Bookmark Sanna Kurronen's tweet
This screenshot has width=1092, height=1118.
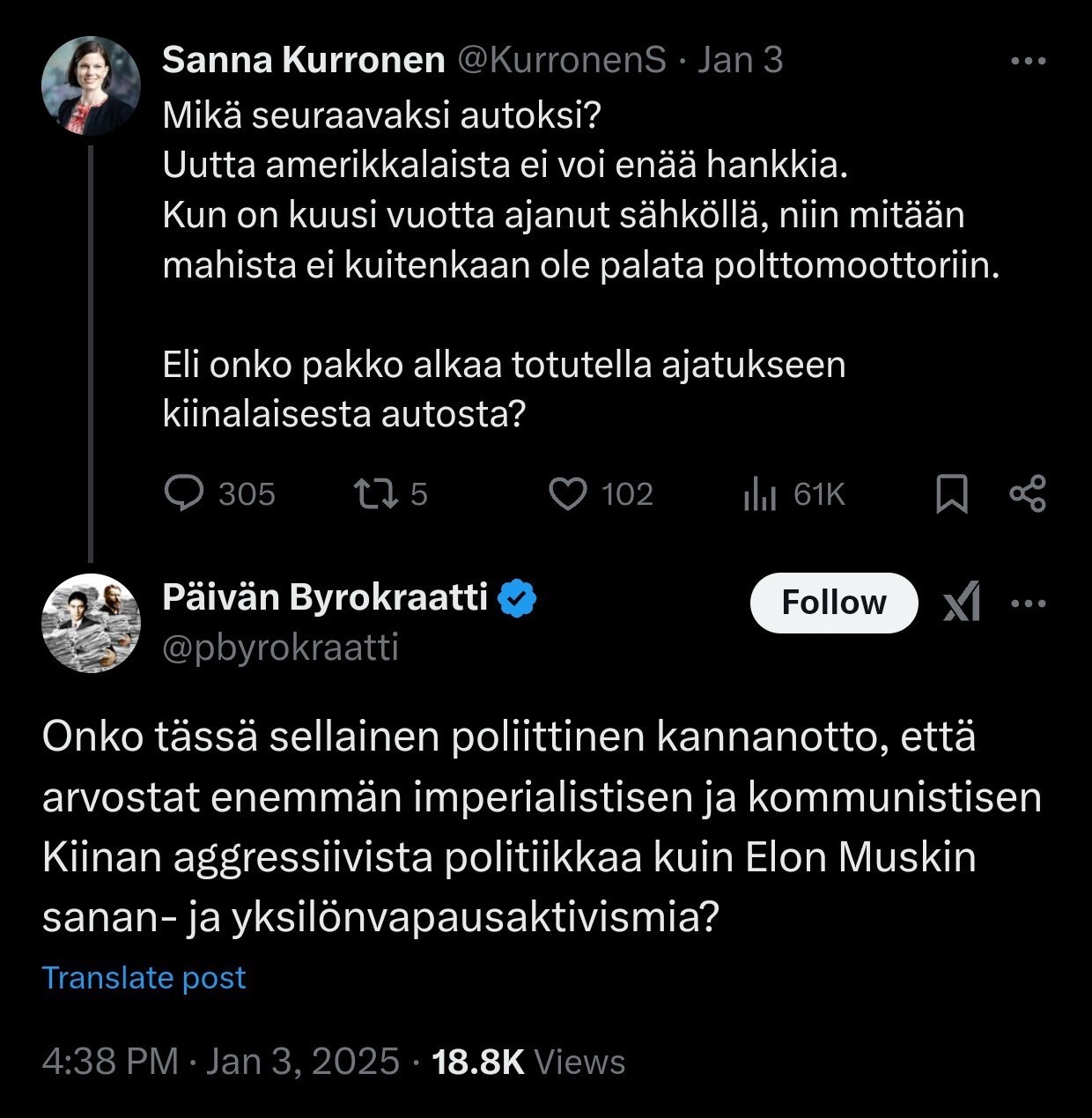tap(951, 493)
